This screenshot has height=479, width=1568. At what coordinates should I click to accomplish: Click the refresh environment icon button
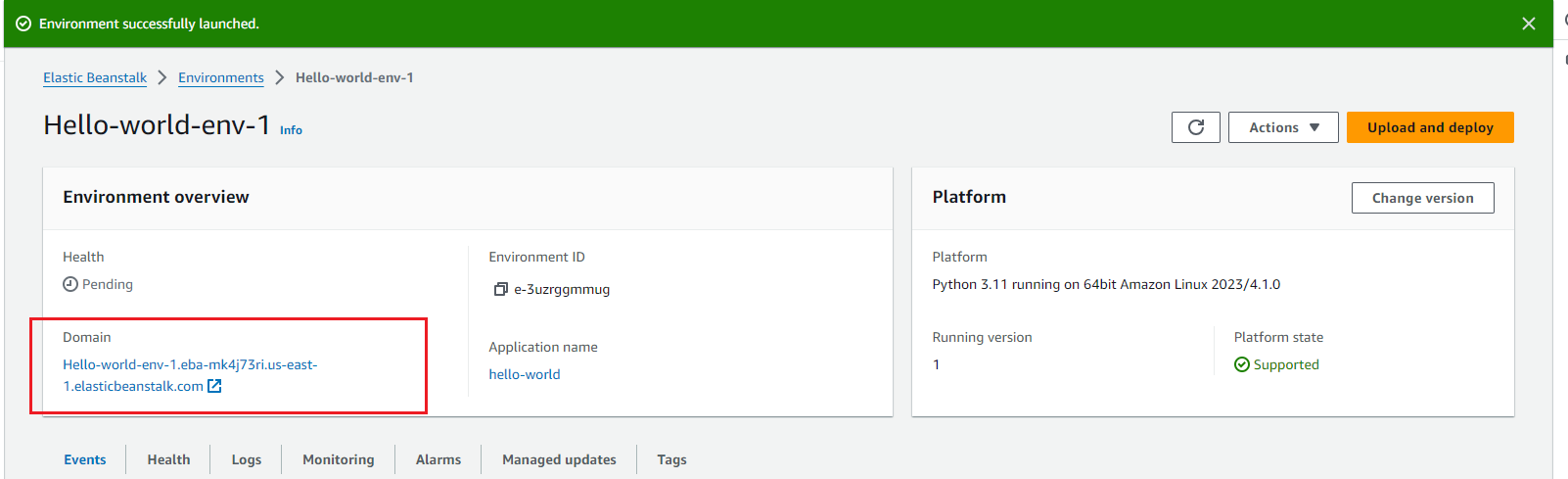[1195, 127]
